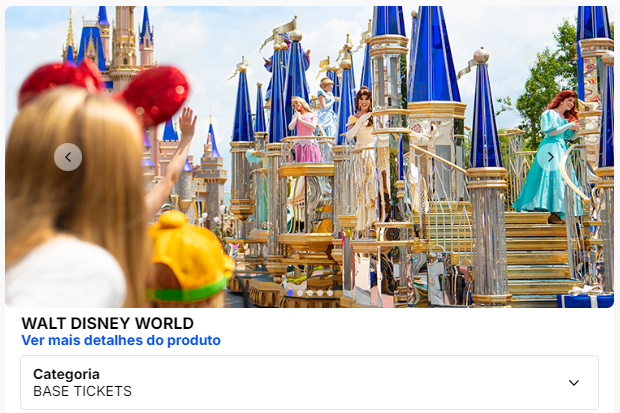Show the fourth slide via its dot
The width and height of the screenshot is (620, 413).
click(320, 293)
